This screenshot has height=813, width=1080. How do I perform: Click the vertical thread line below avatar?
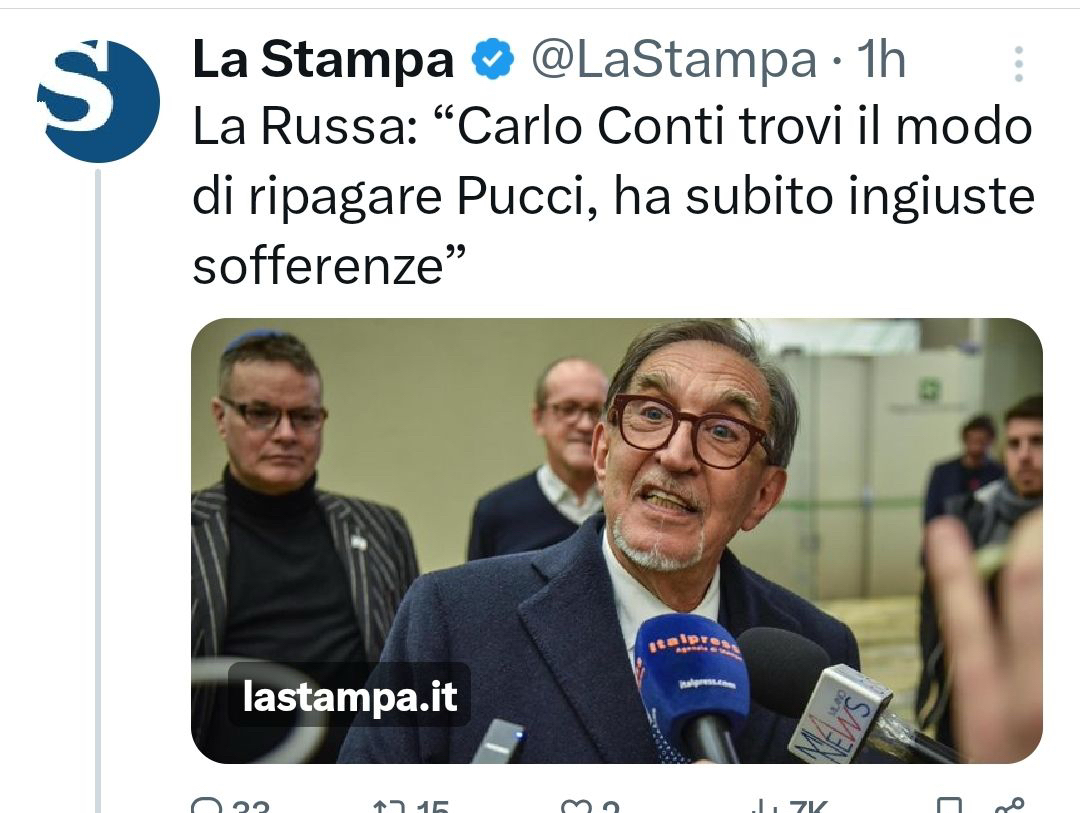point(98,491)
